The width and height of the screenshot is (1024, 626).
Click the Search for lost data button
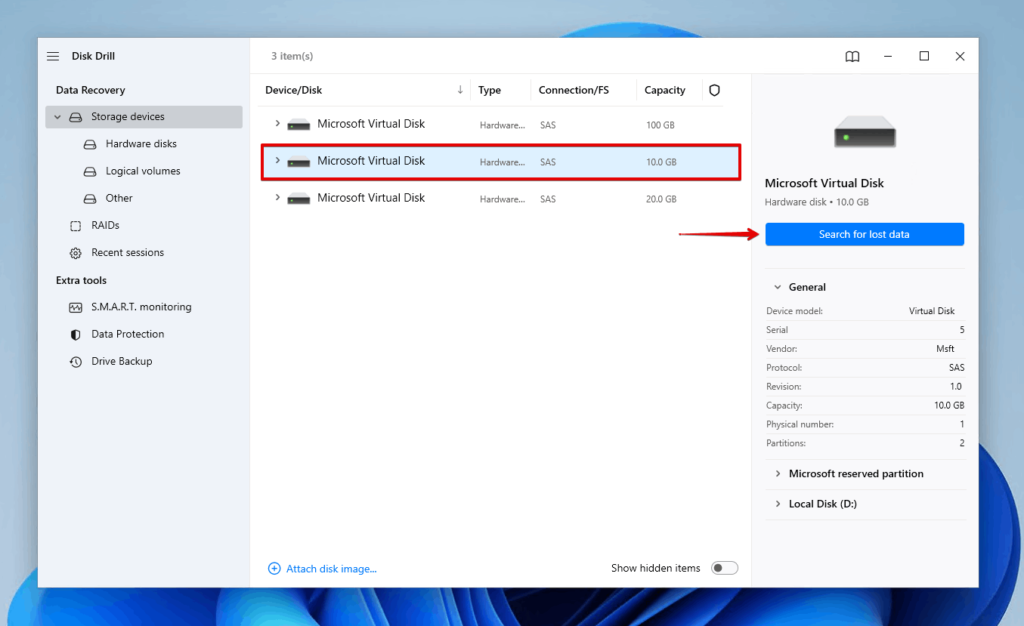coord(864,234)
